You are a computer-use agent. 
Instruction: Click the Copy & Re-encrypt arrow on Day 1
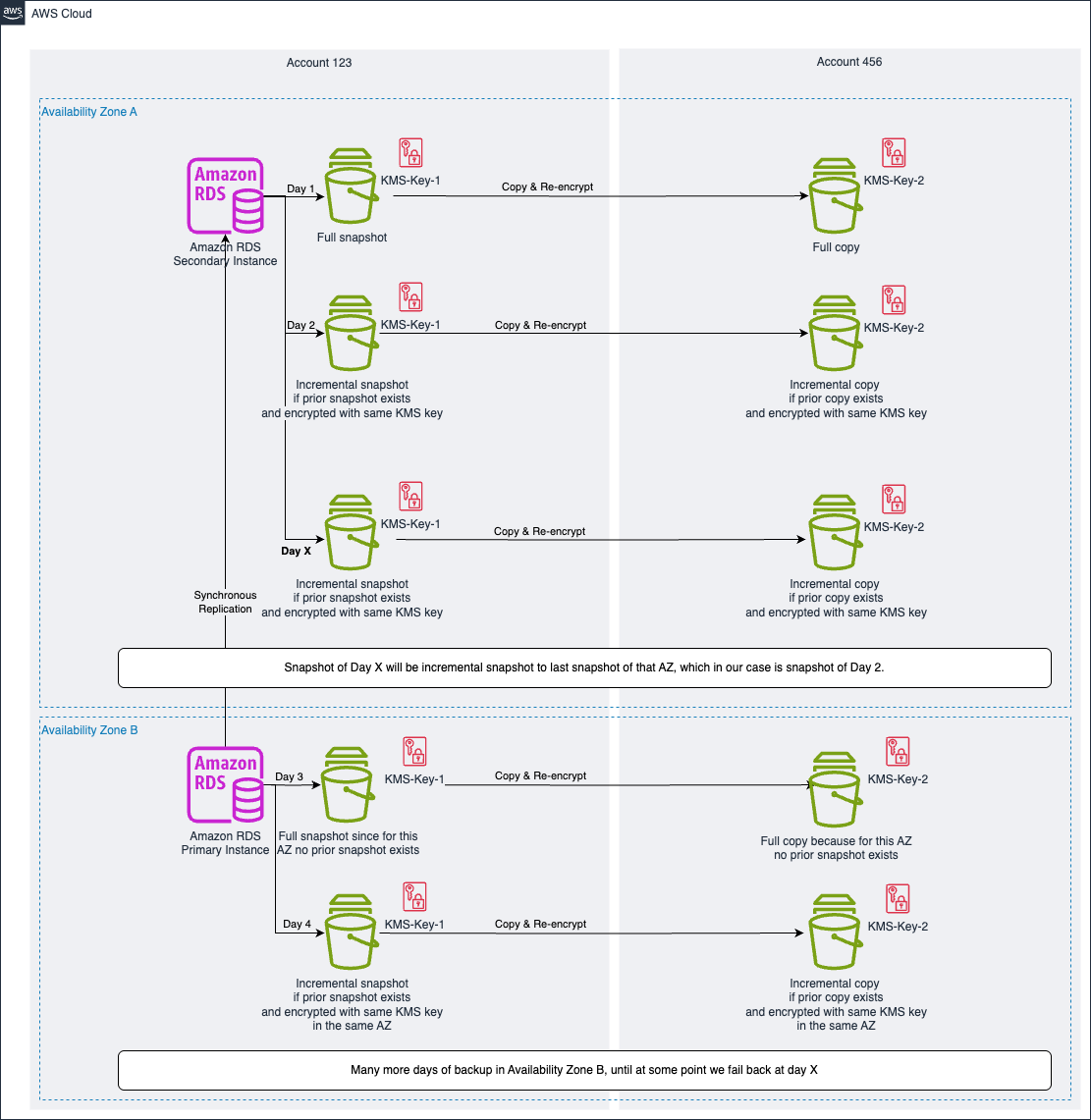point(548,194)
